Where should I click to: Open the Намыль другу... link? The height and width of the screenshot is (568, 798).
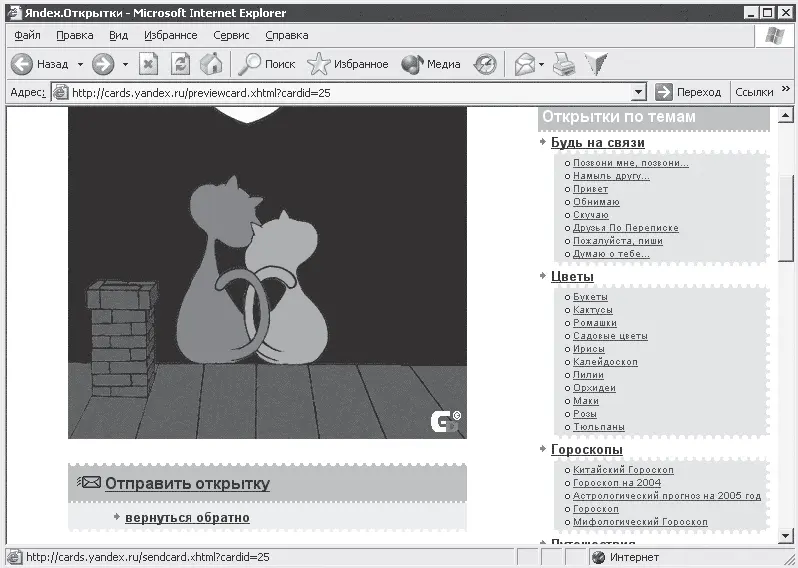point(611,176)
